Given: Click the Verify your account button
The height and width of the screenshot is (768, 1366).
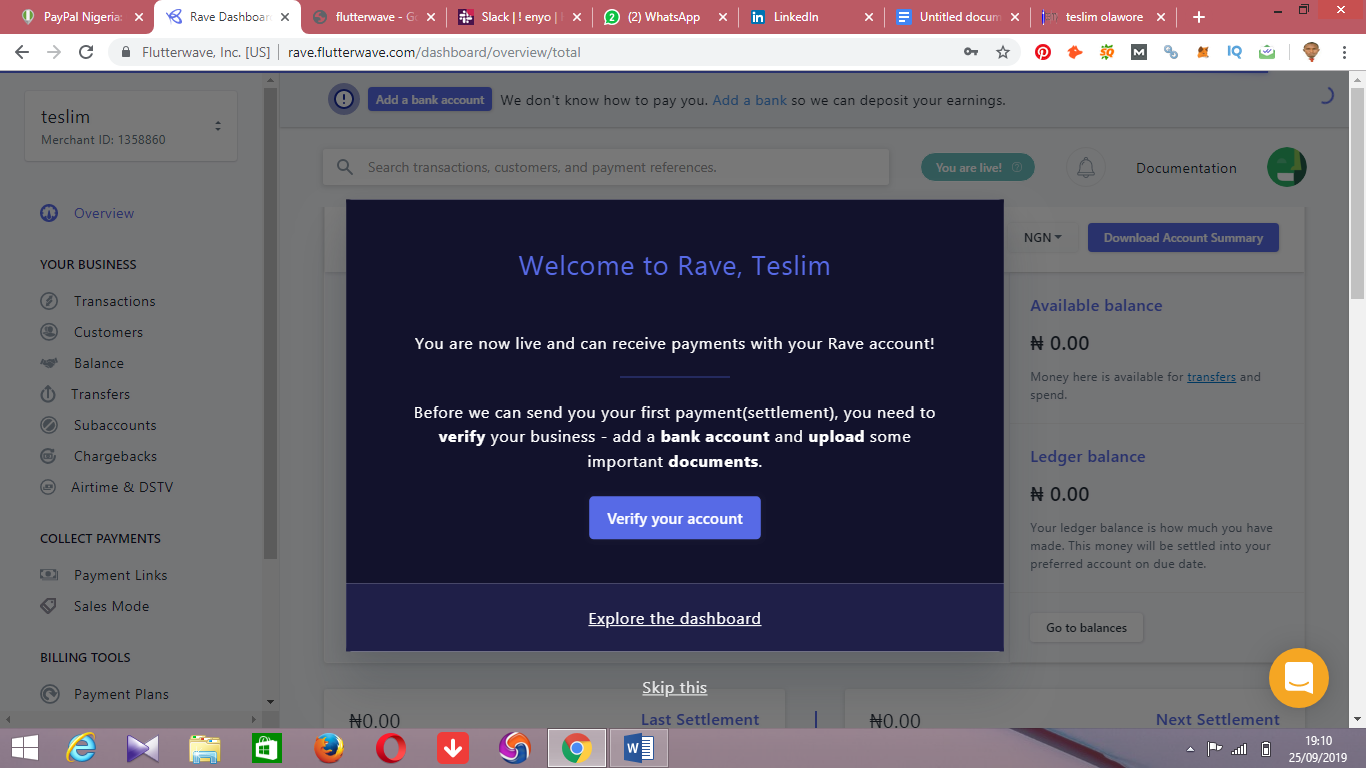Looking at the screenshot, I should click(675, 518).
